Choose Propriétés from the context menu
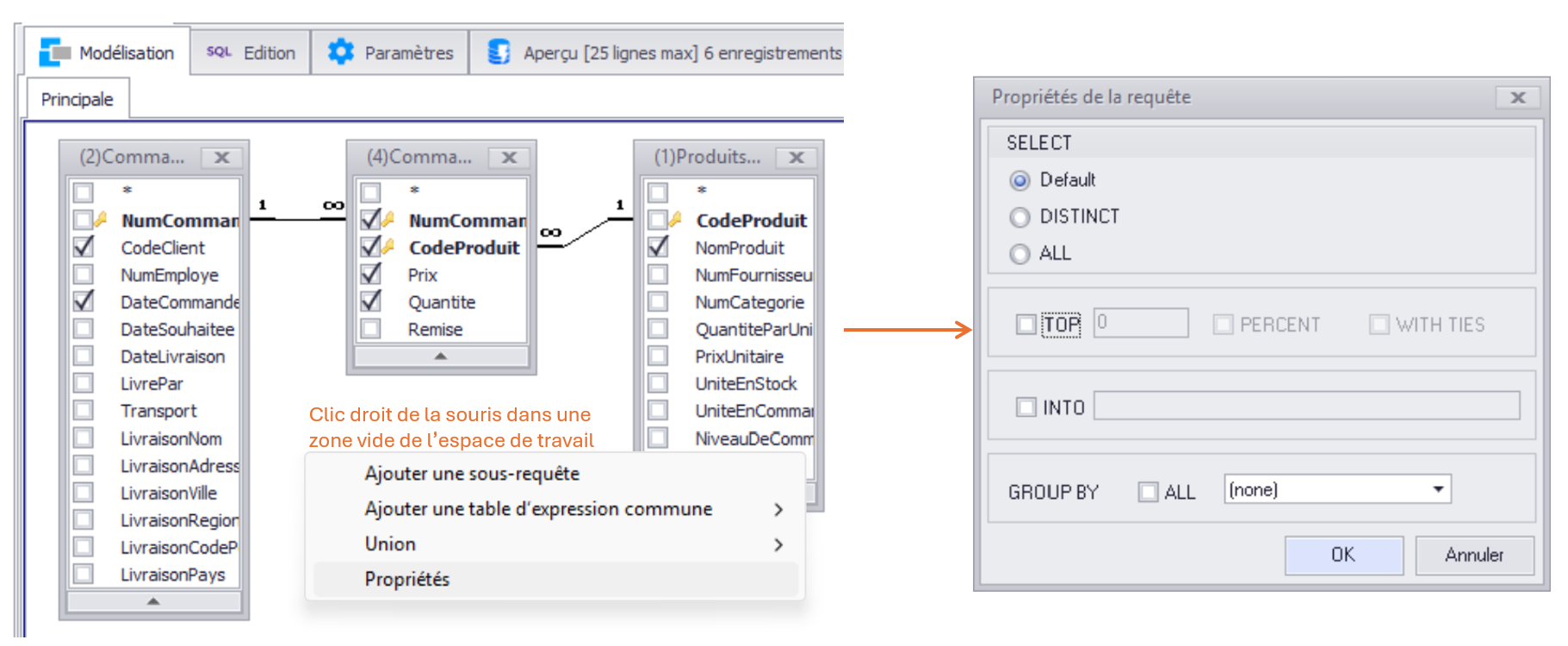1568x646 pixels. click(x=407, y=579)
